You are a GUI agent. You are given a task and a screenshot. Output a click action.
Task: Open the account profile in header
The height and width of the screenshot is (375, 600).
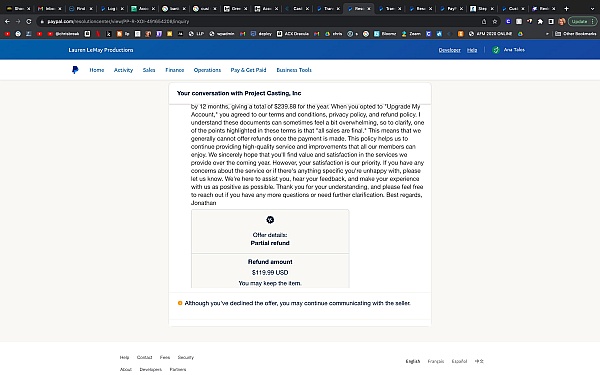coord(509,50)
